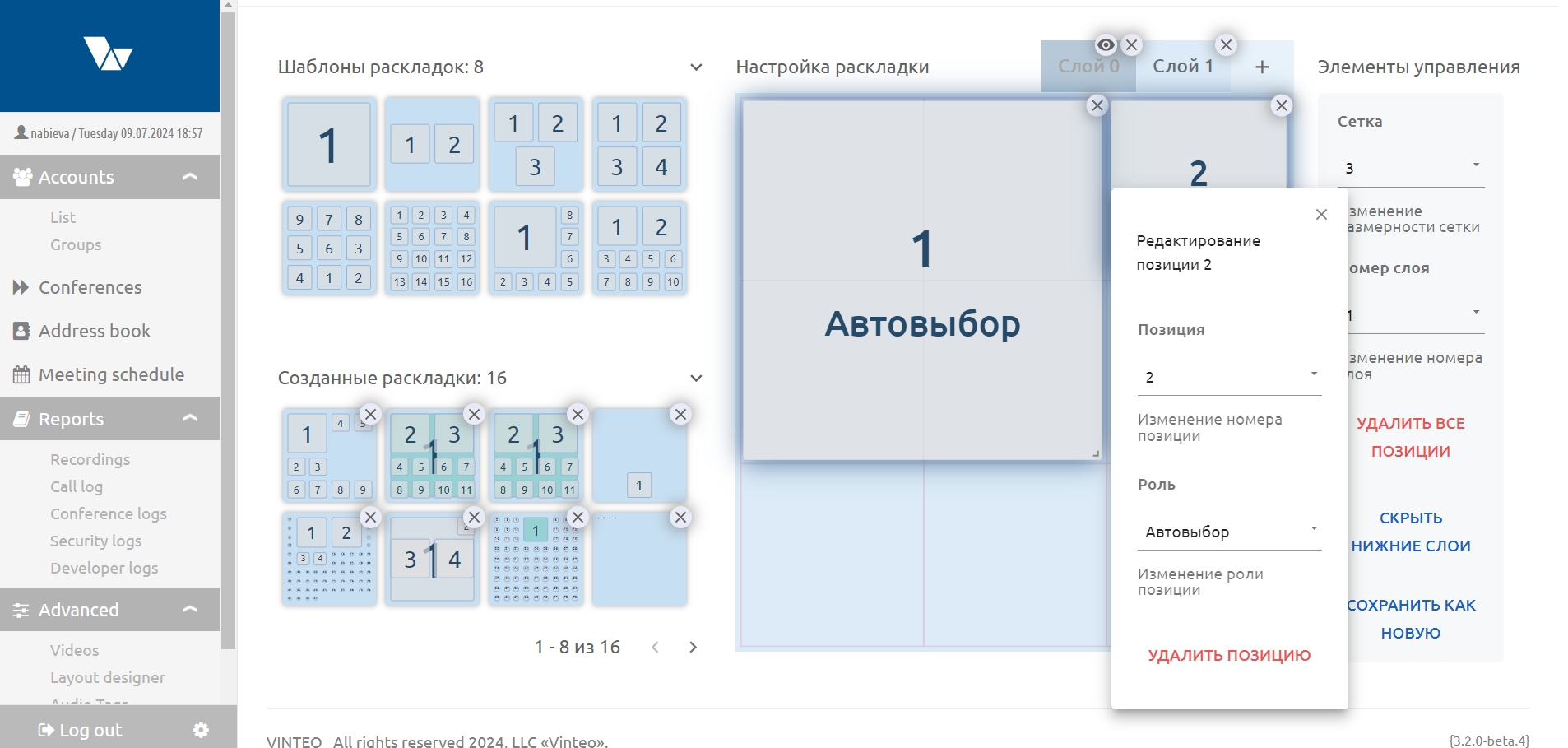This screenshot has height=748, width=1568.
Task: Delete the last empty created layout
Action: [x=680, y=517]
